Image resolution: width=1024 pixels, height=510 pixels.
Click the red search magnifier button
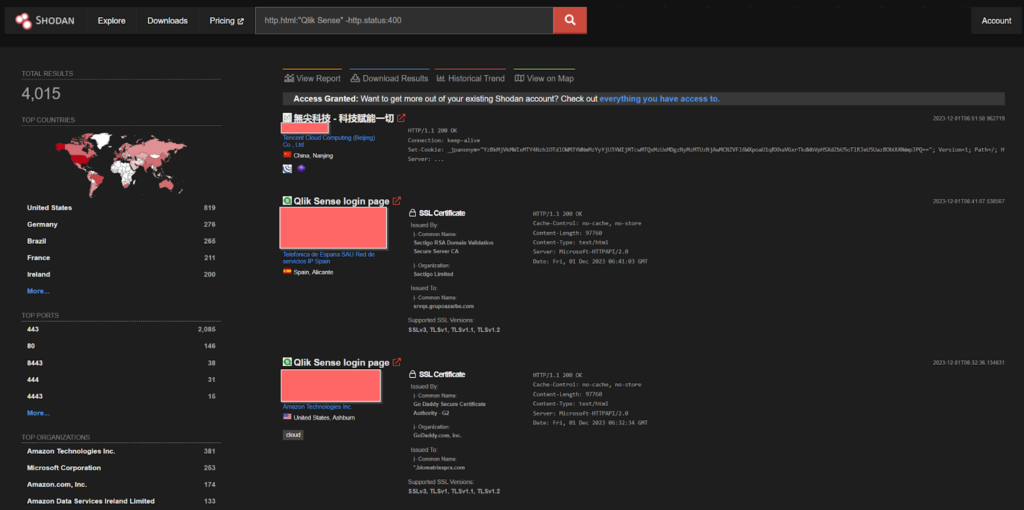(570, 21)
